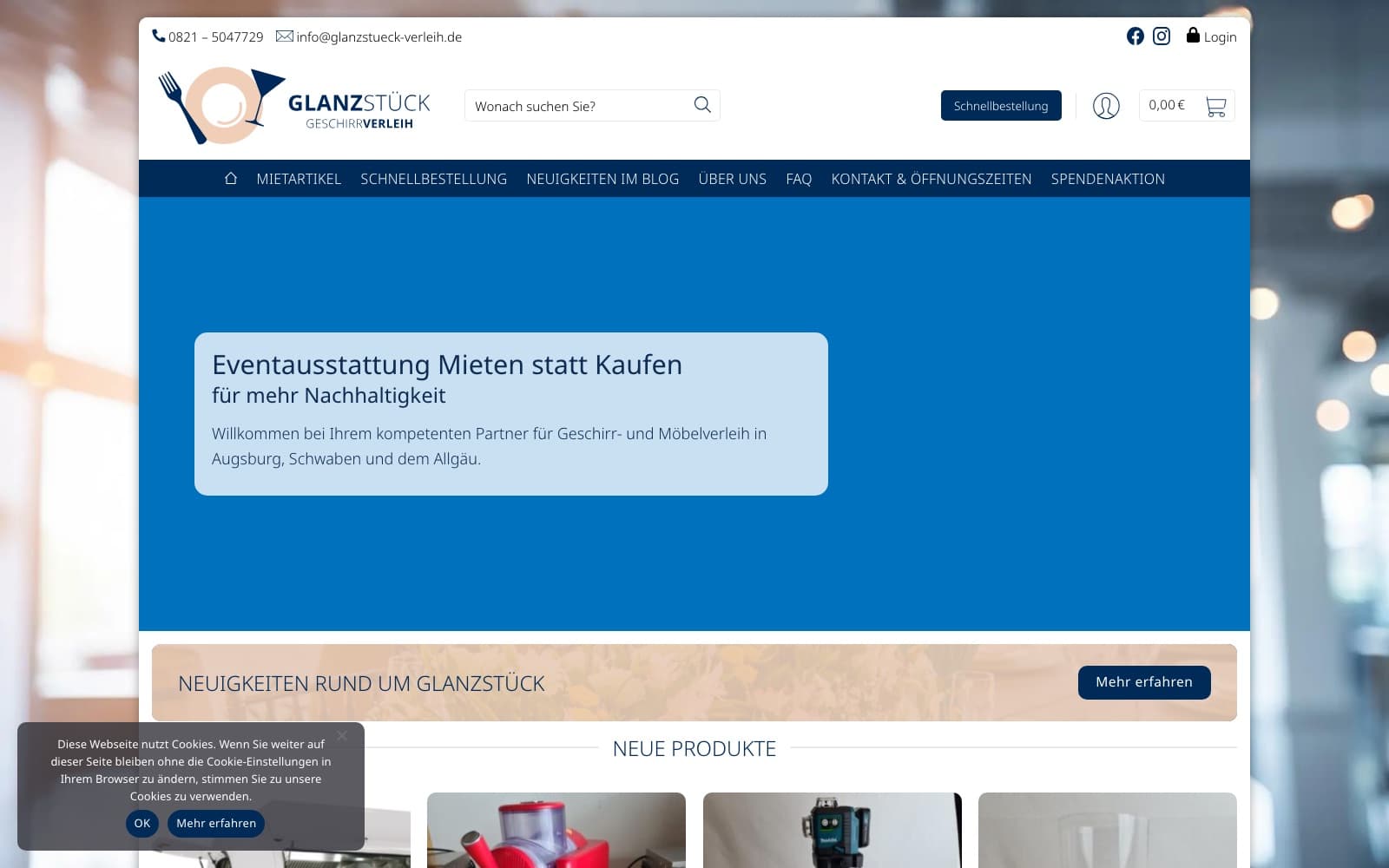Click 'NEUIGKEITEN RUND UM GLANZSTÜCK' banner title
Screen dimensions: 1389x868
point(361,683)
